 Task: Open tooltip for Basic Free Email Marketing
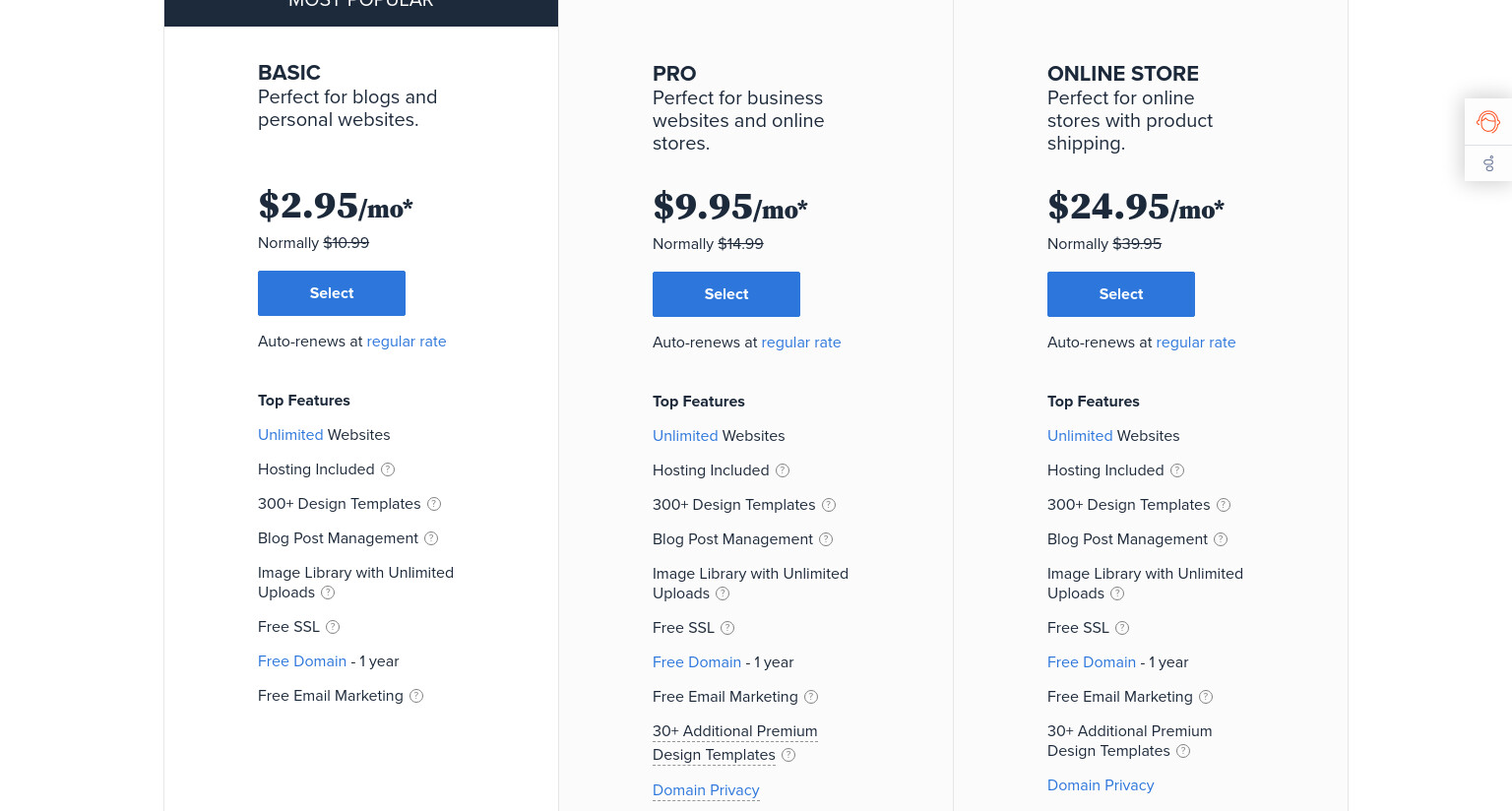tap(416, 696)
